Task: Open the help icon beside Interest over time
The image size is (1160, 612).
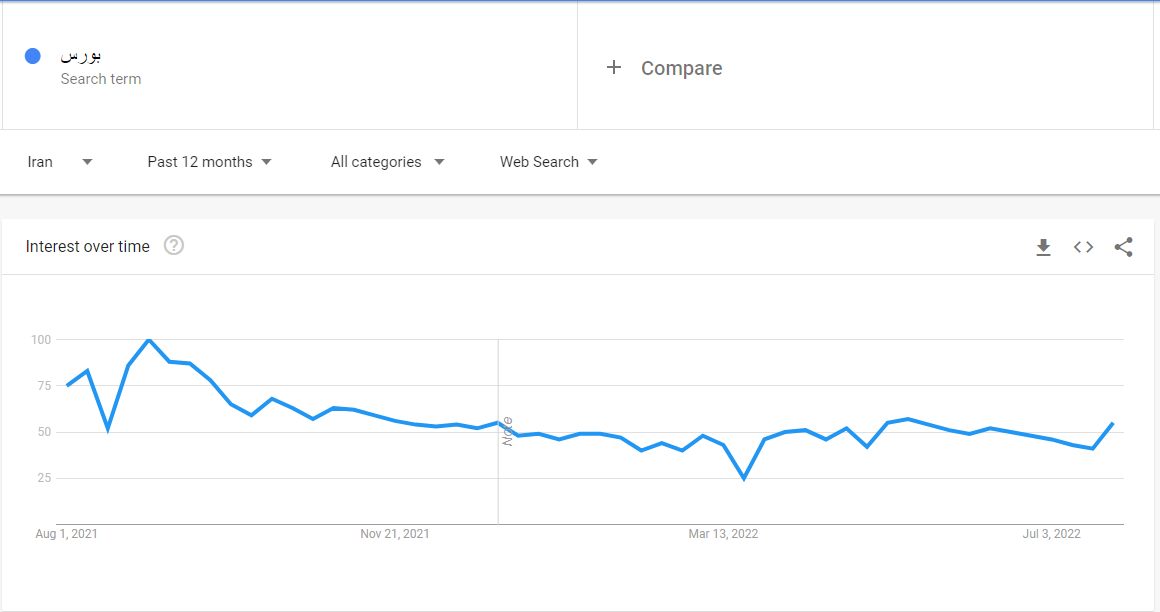Action: click(174, 245)
